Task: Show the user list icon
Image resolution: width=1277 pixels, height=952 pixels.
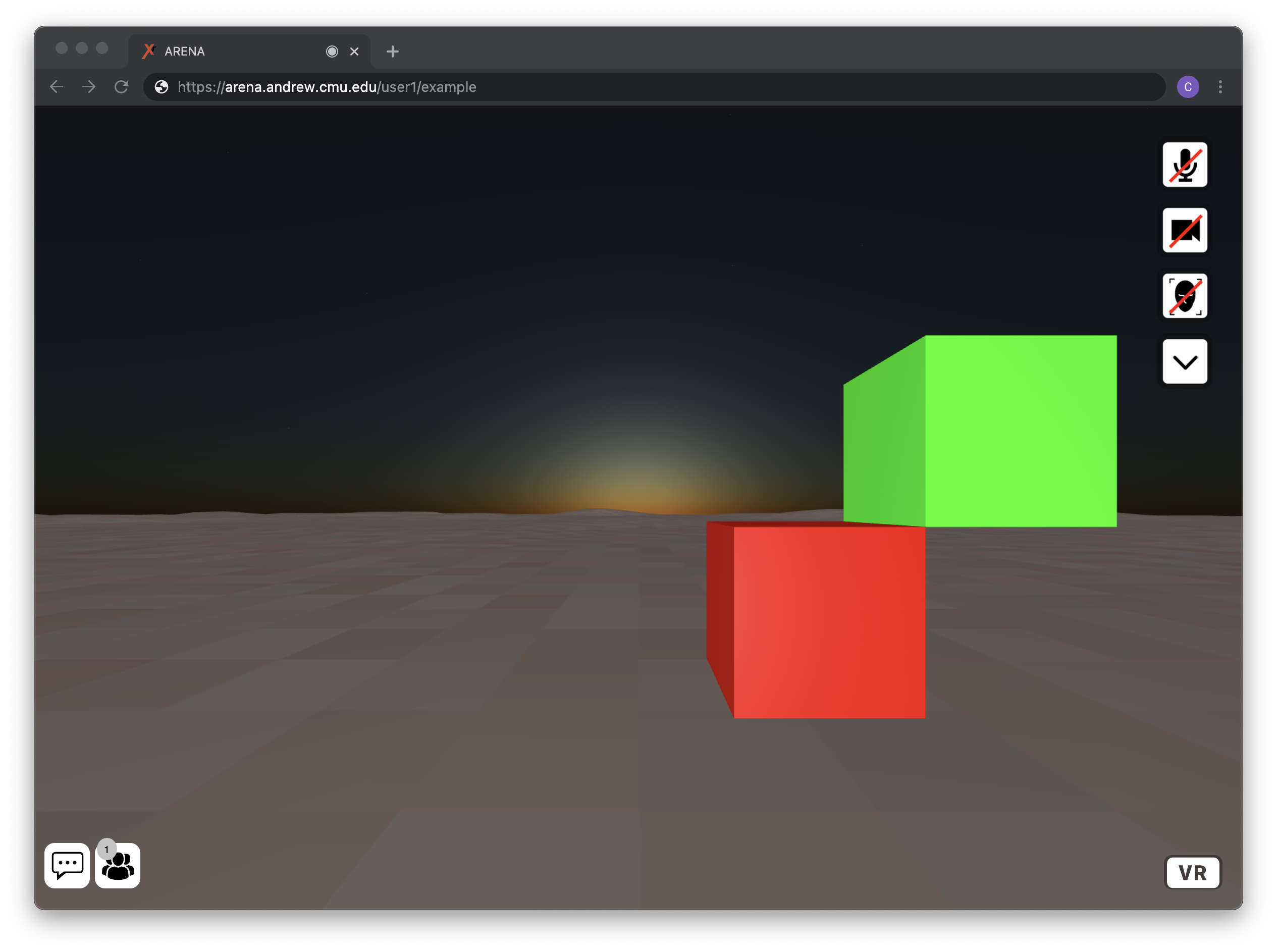Action: (x=118, y=866)
